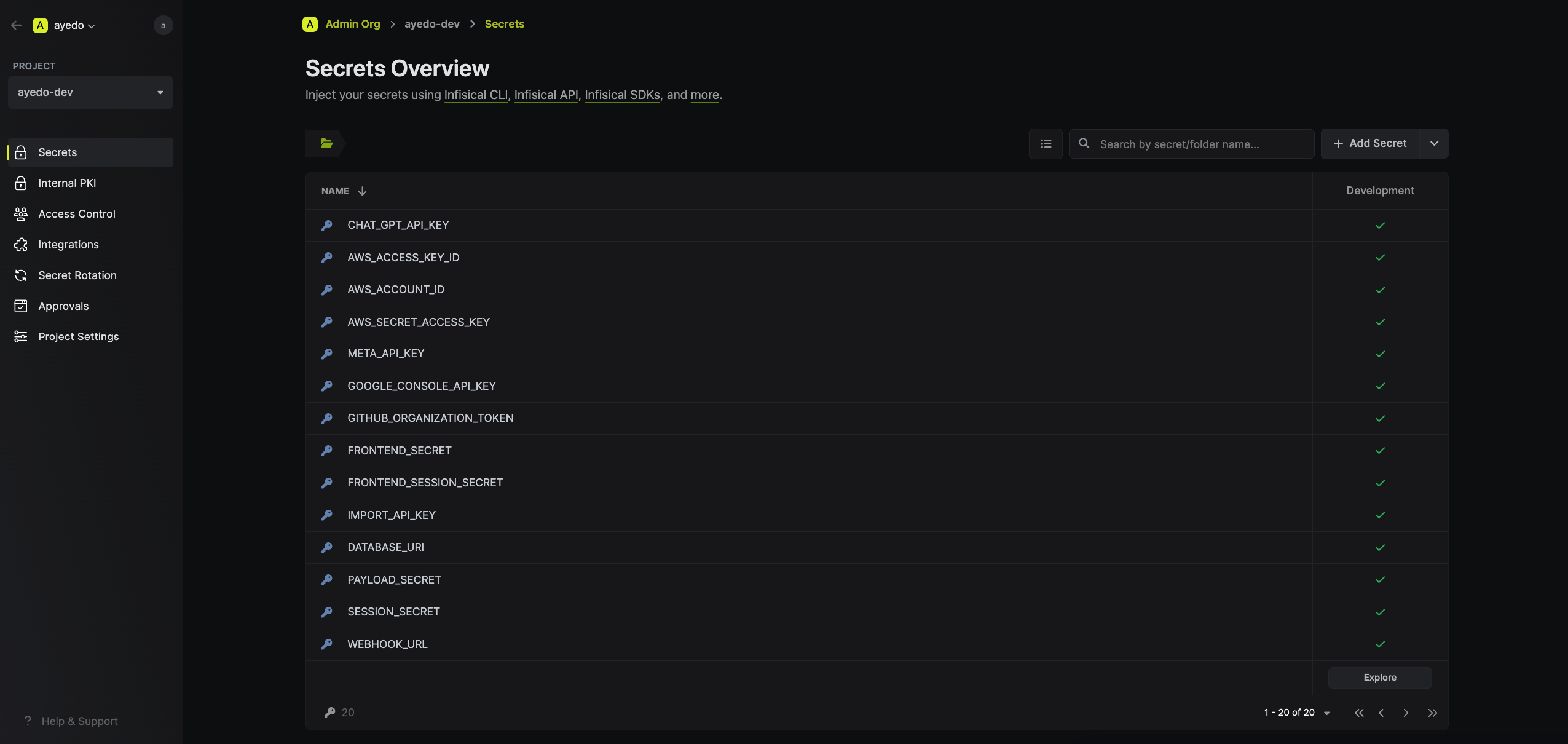The width and height of the screenshot is (1568, 744).
Task: Click the Development checkmark for META_API_KEY
Action: (1380, 354)
